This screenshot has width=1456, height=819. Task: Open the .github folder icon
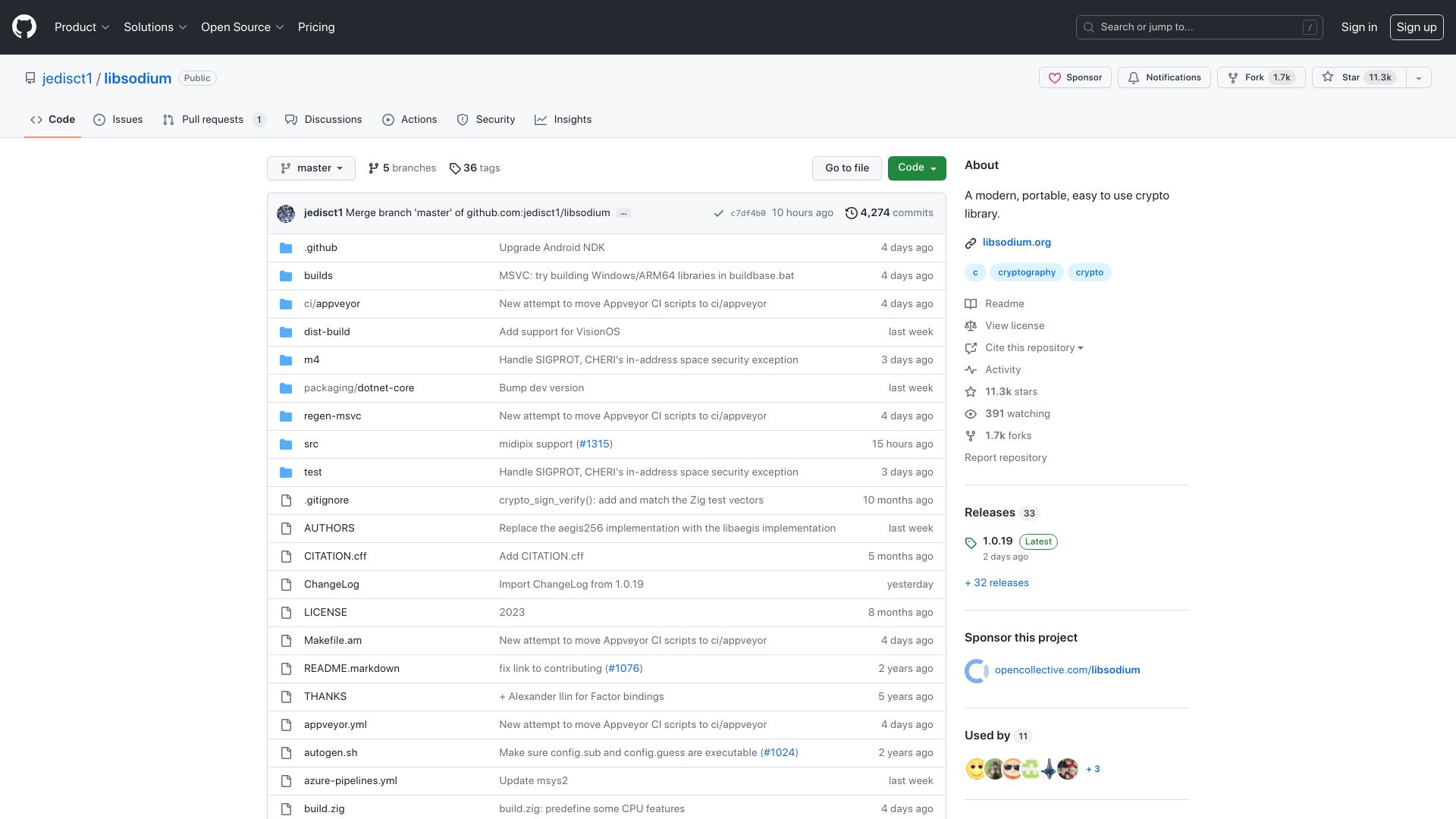coord(286,248)
